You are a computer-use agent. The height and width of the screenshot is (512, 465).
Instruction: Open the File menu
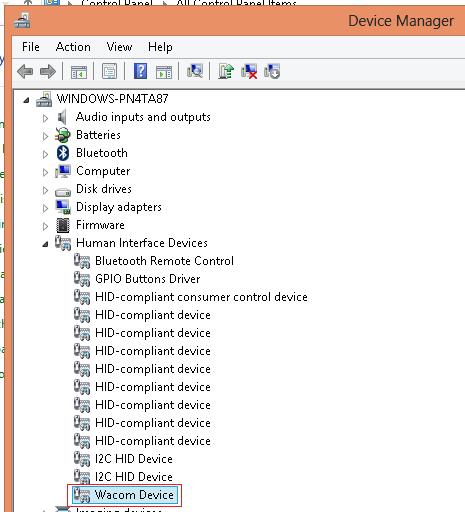pos(31,47)
